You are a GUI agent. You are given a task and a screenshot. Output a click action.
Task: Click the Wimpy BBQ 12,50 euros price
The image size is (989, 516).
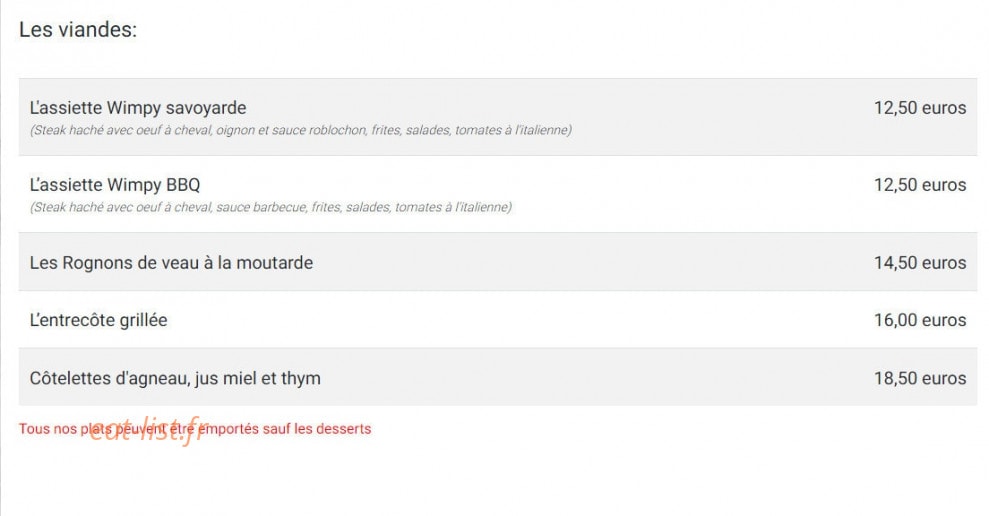click(920, 185)
